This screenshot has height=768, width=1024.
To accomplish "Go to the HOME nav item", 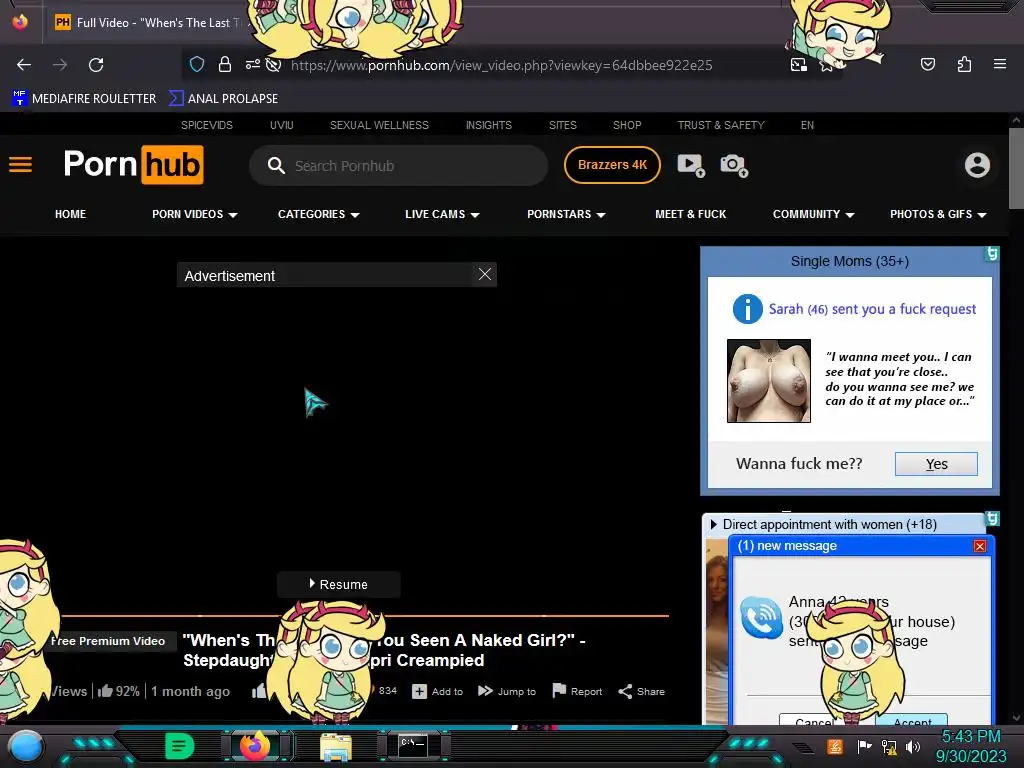I will 71,214.
